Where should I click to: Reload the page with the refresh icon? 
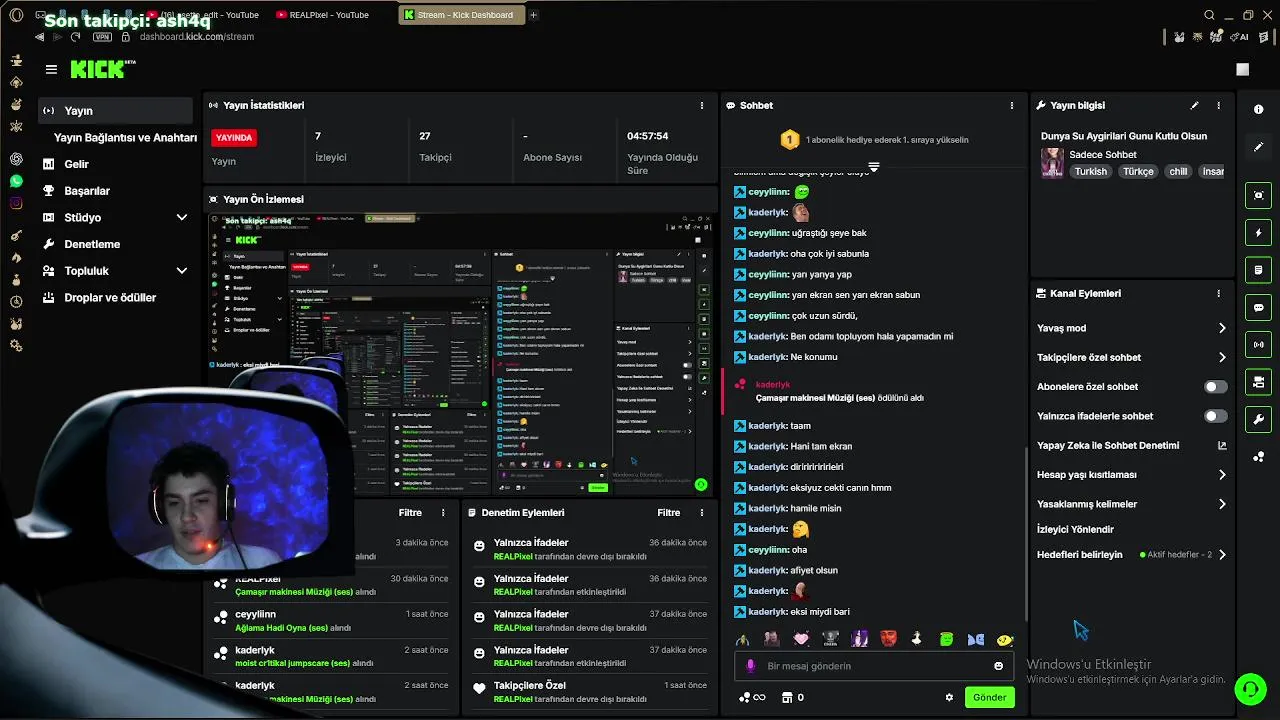75,37
